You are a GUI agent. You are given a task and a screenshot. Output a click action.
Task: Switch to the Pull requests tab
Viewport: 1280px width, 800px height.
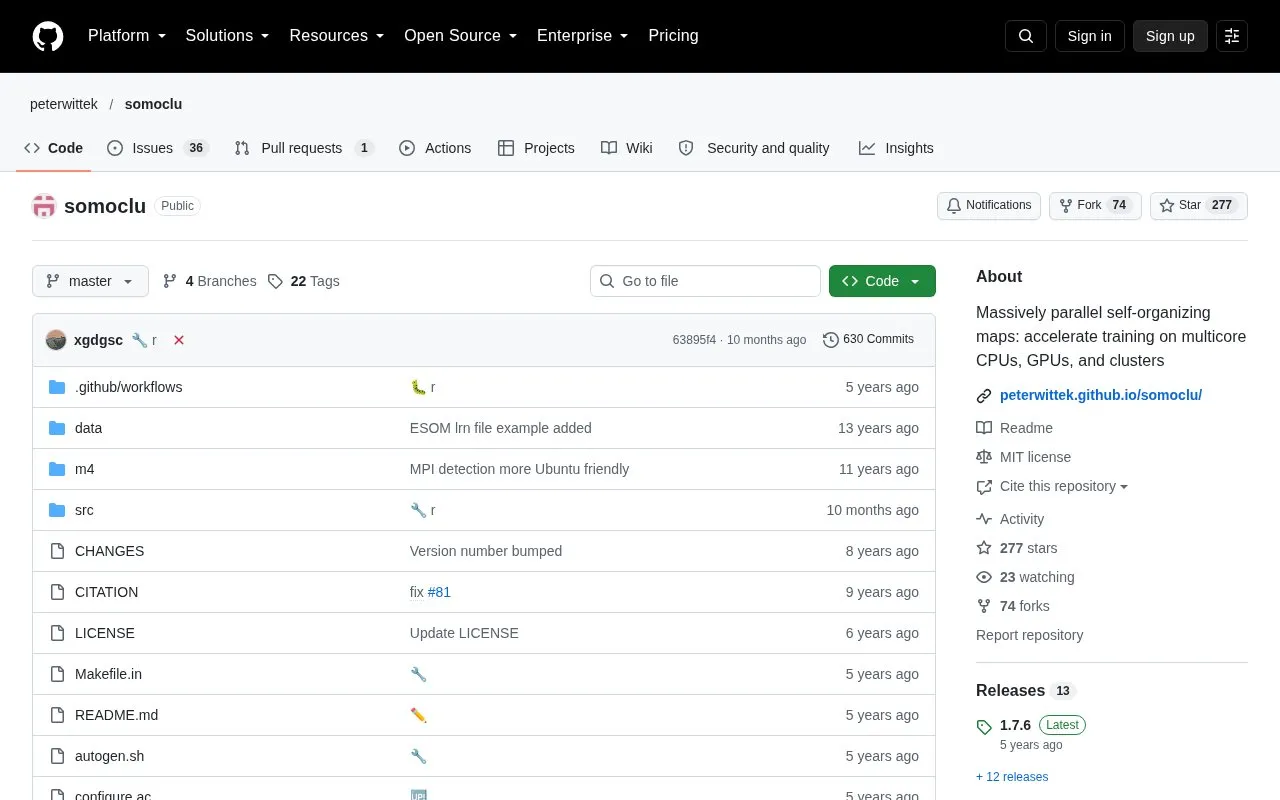click(x=303, y=148)
